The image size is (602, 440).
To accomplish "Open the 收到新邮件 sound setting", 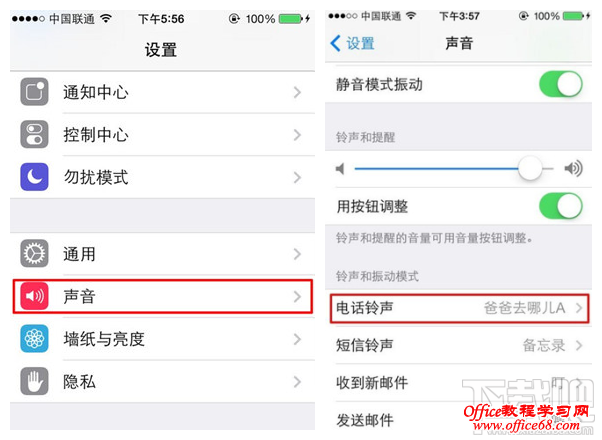I will click(458, 382).
